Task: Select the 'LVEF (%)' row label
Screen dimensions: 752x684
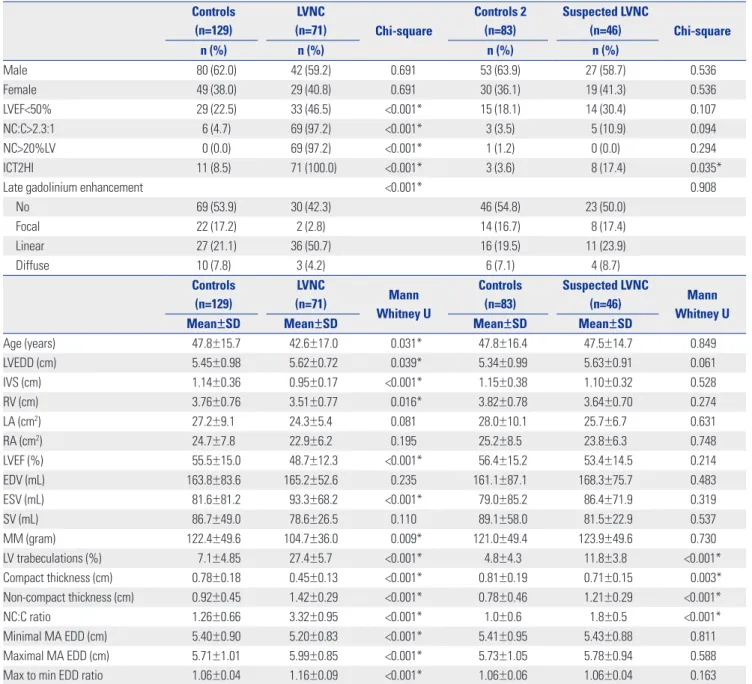Action: 23,461
